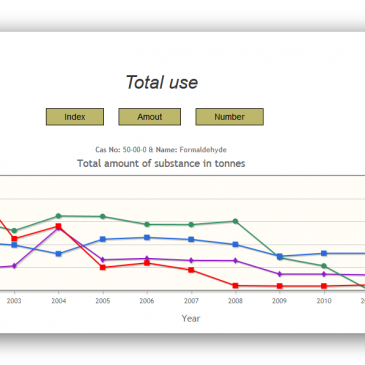
Task: Select red square marker at 2004
Action: click(58, 226)
